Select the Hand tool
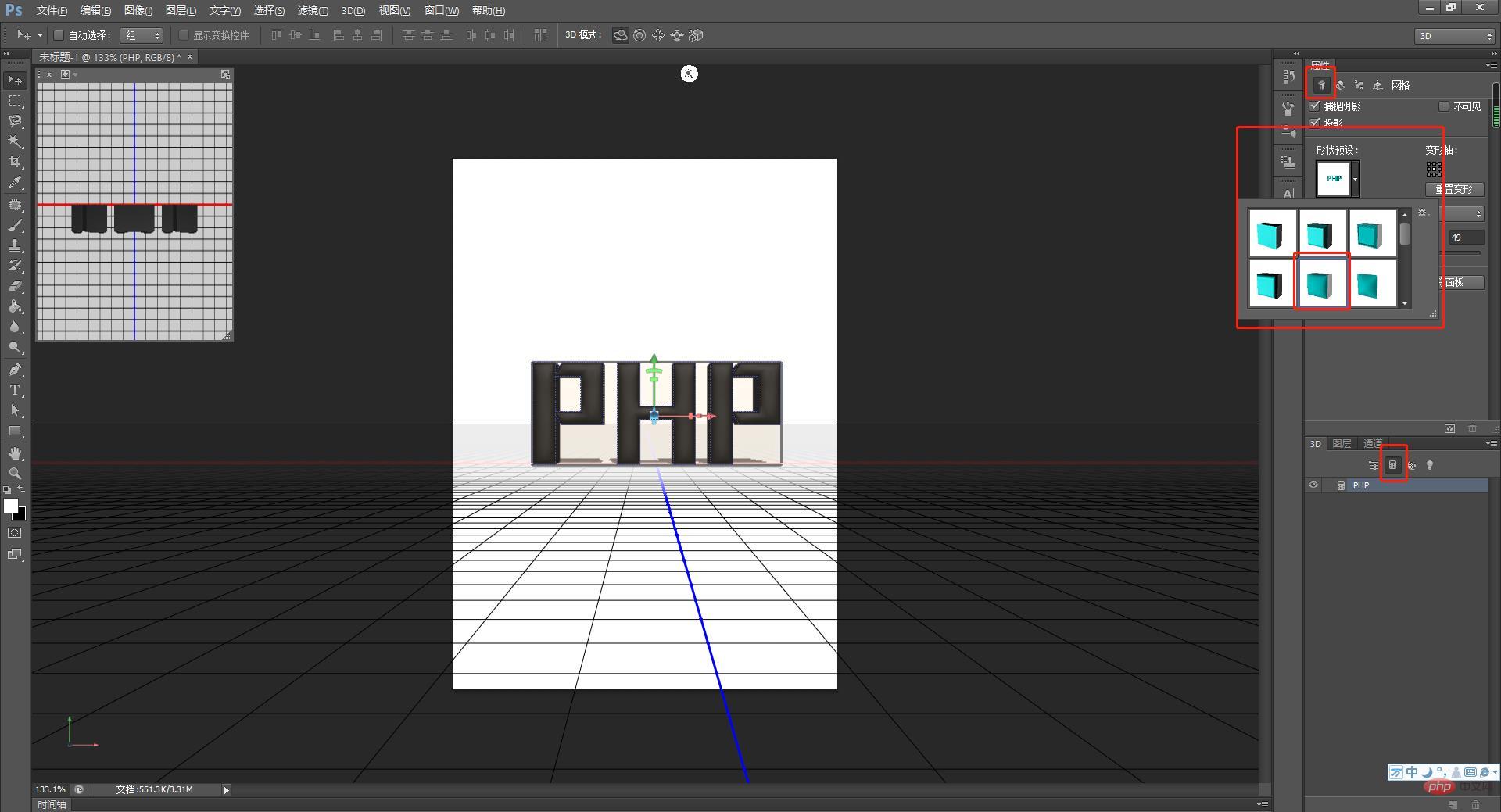The width and height of the screenshot is (1501, 812). tap(15, 453)
